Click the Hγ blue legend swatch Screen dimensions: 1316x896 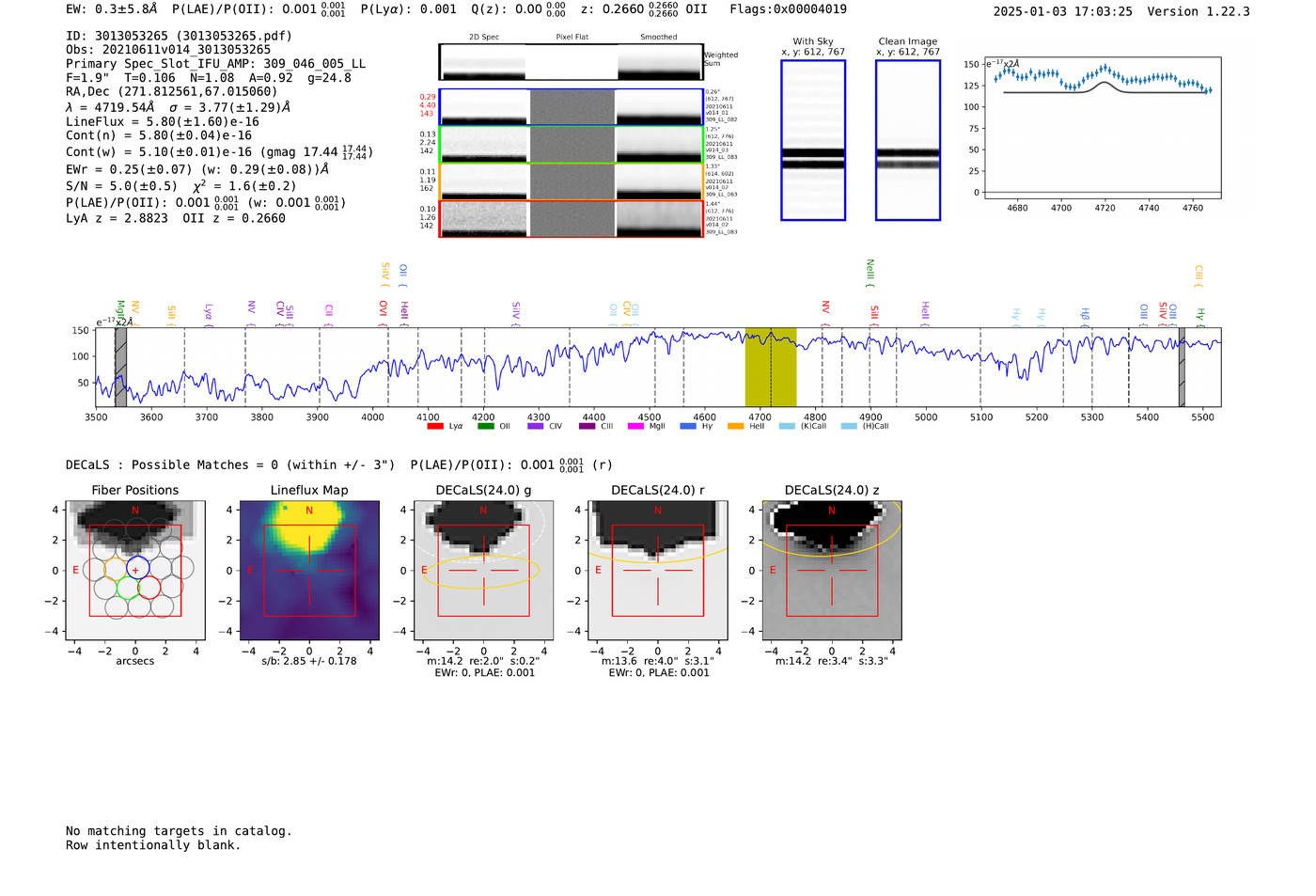[688, 426]
